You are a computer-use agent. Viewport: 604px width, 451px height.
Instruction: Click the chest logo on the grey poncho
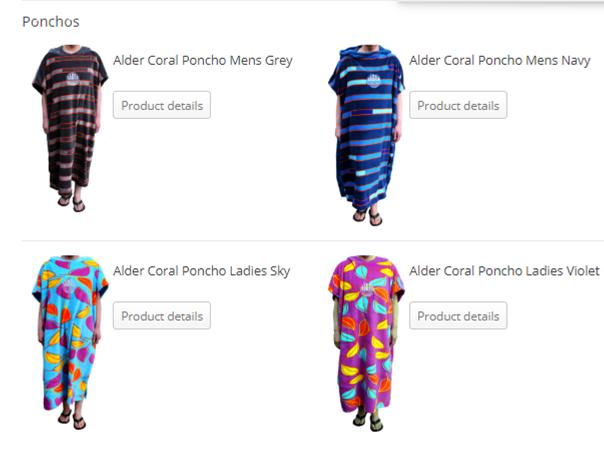coord(72,79)
